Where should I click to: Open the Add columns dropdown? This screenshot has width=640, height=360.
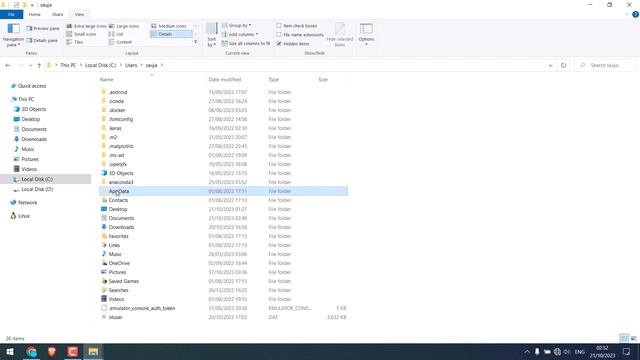pos(240,34)
